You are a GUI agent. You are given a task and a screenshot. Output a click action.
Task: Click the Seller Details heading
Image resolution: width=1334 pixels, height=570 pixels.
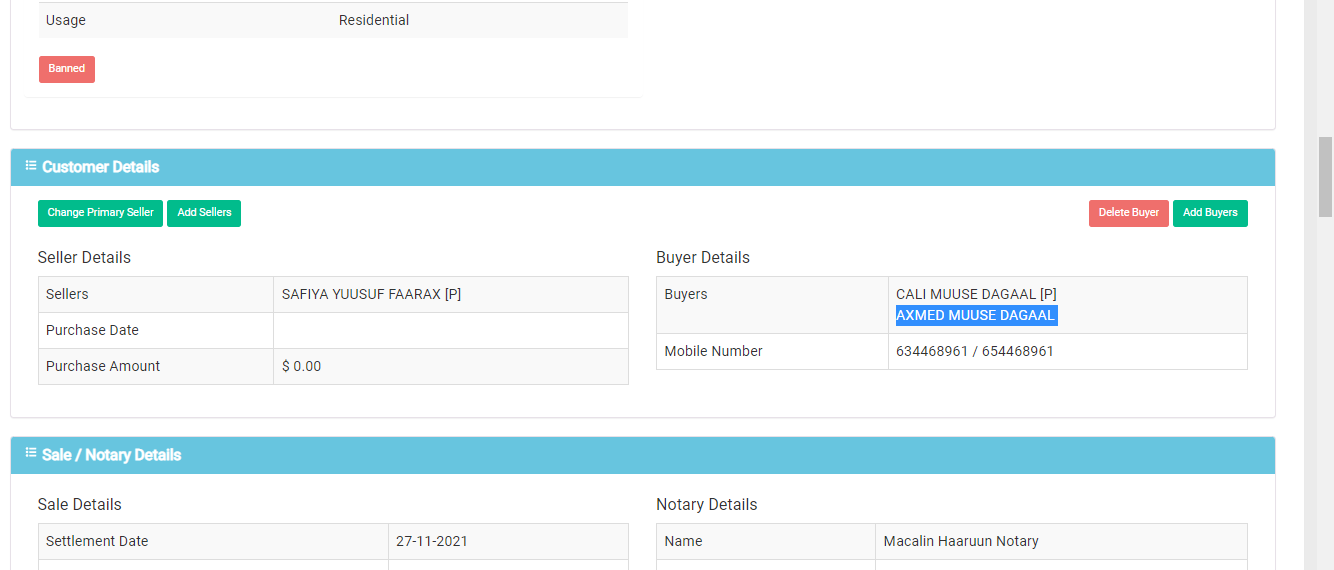84,257
